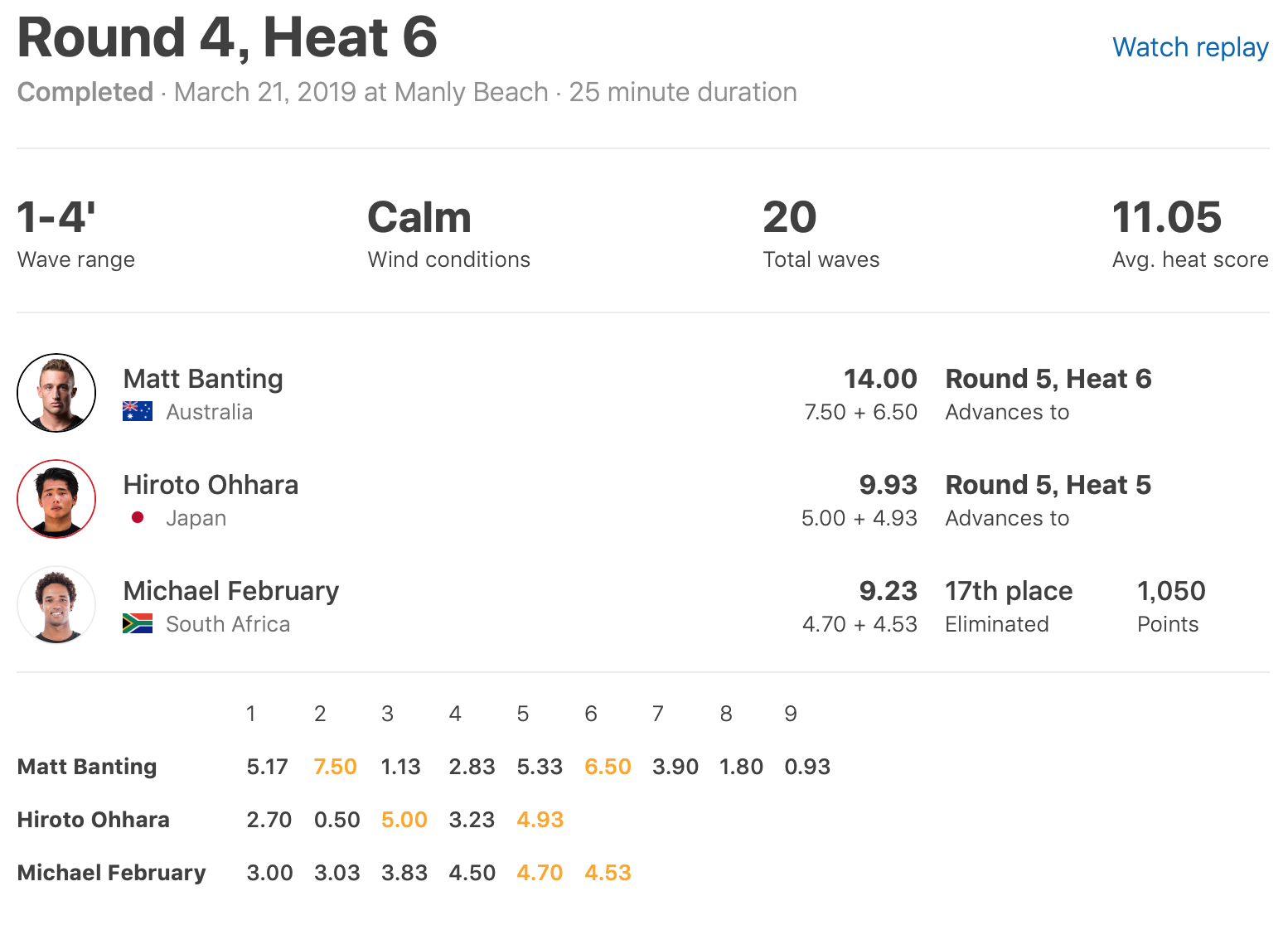
Task: Open Hiroto Ohhara's profile photo
Action: point(56,499)
